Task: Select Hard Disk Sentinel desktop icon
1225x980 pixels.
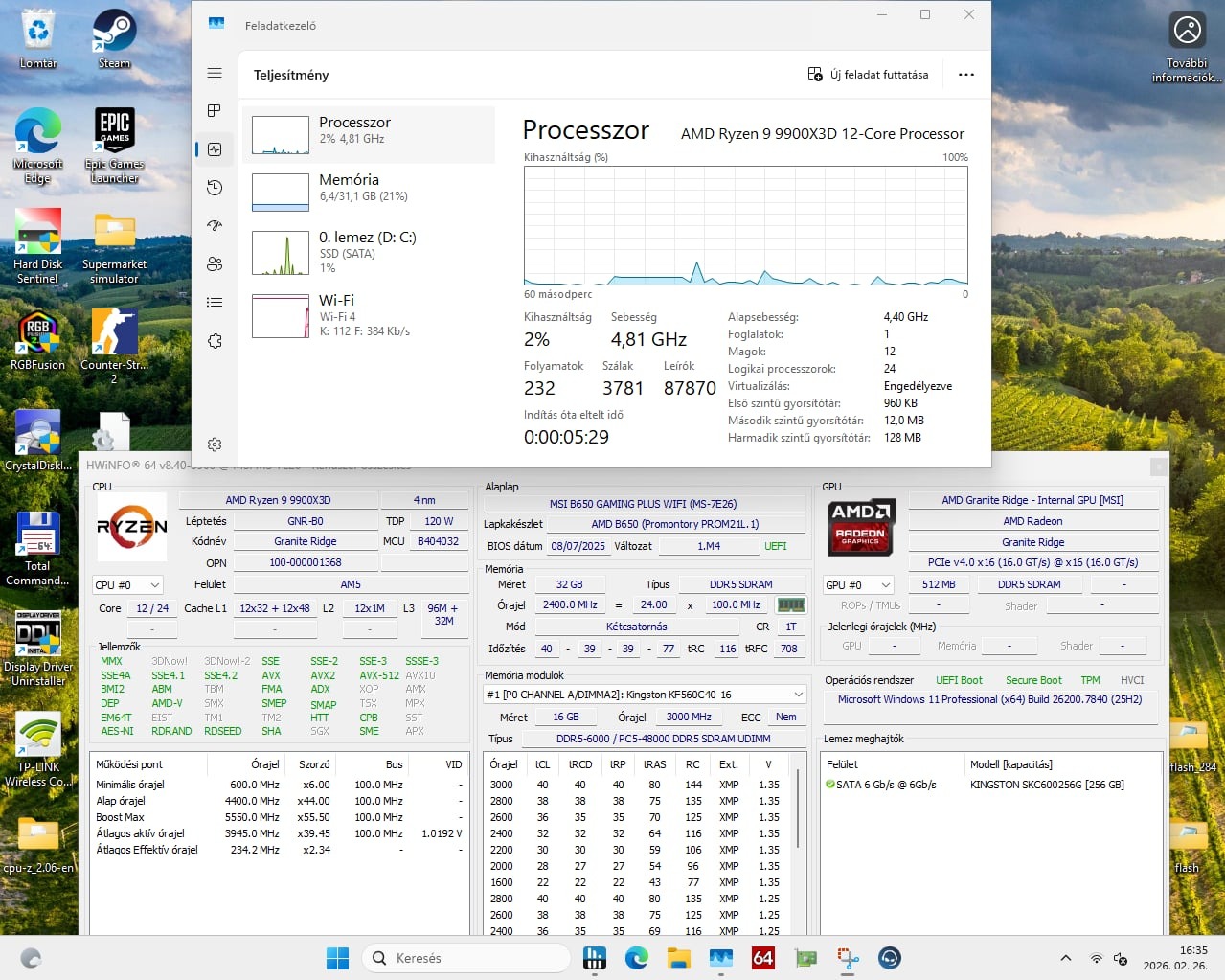Action: [x=38, y=246]
